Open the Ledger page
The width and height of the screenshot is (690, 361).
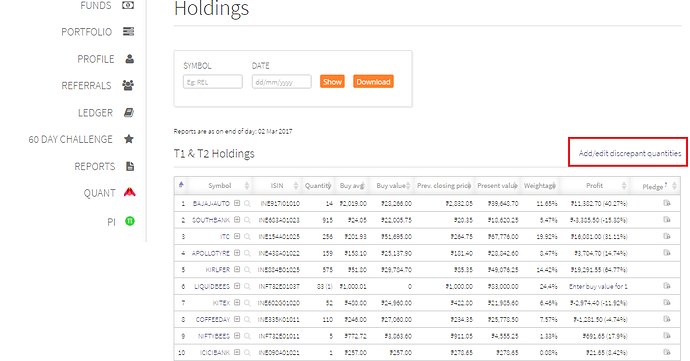[95, 113]
